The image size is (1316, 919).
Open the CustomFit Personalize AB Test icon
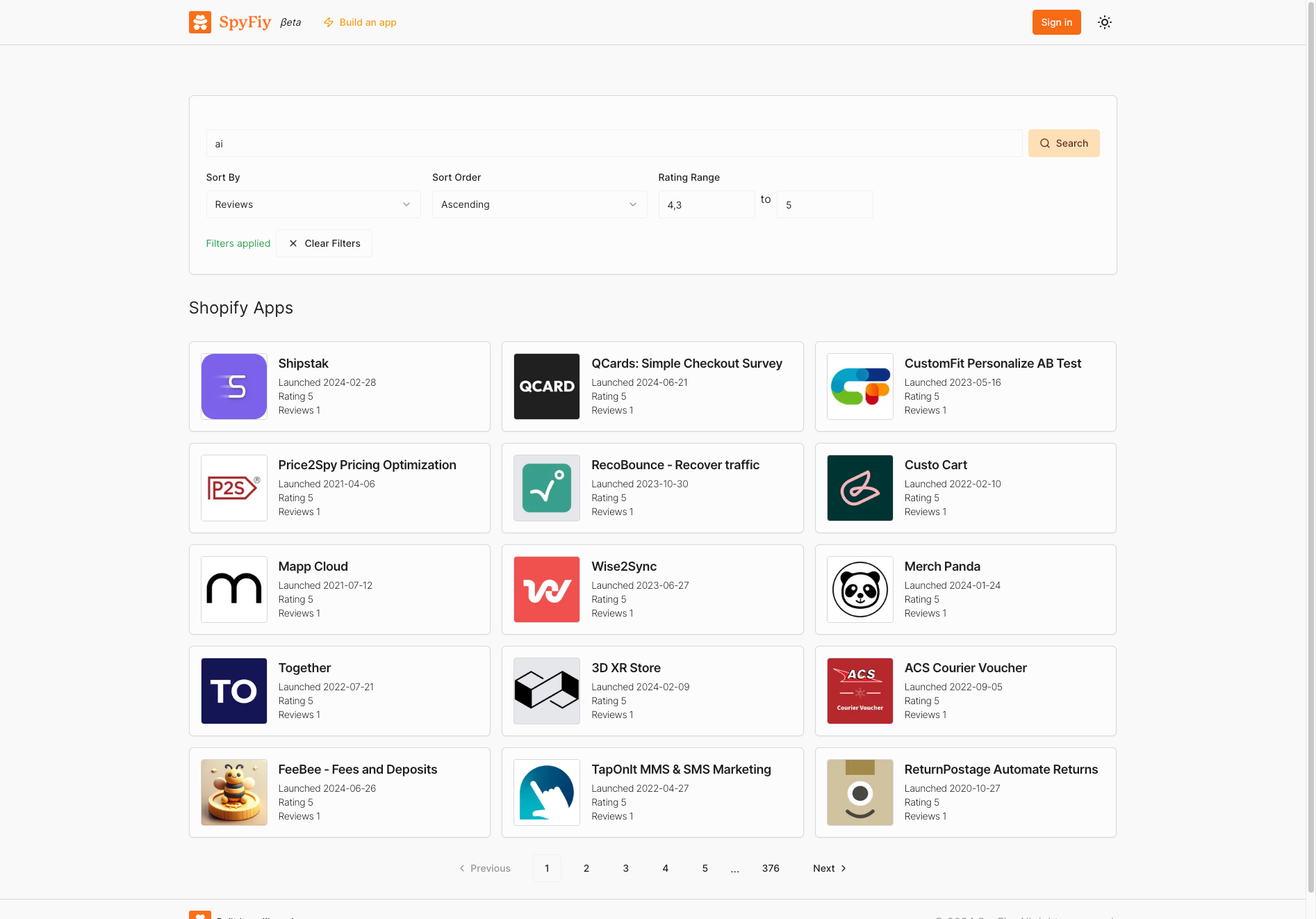(x=860, y=387)
